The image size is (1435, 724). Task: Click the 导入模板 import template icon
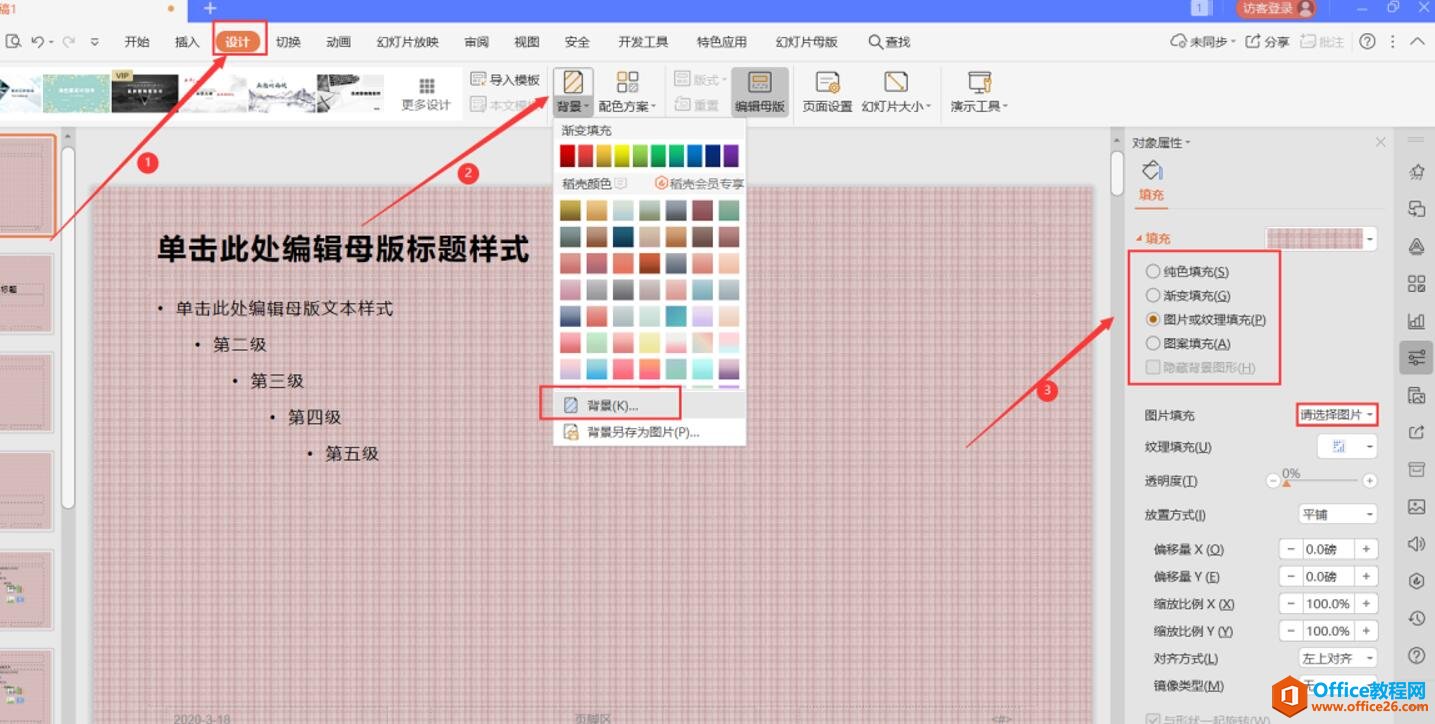coord(479,80)
